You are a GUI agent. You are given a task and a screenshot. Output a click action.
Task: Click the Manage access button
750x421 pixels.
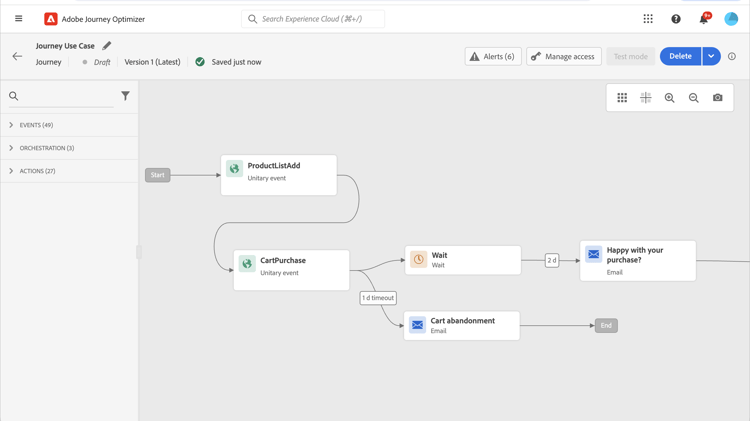[563, 57]
